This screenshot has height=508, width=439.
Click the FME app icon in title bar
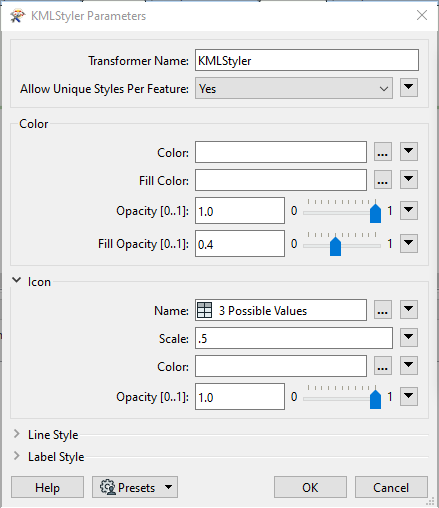point(17,16)
